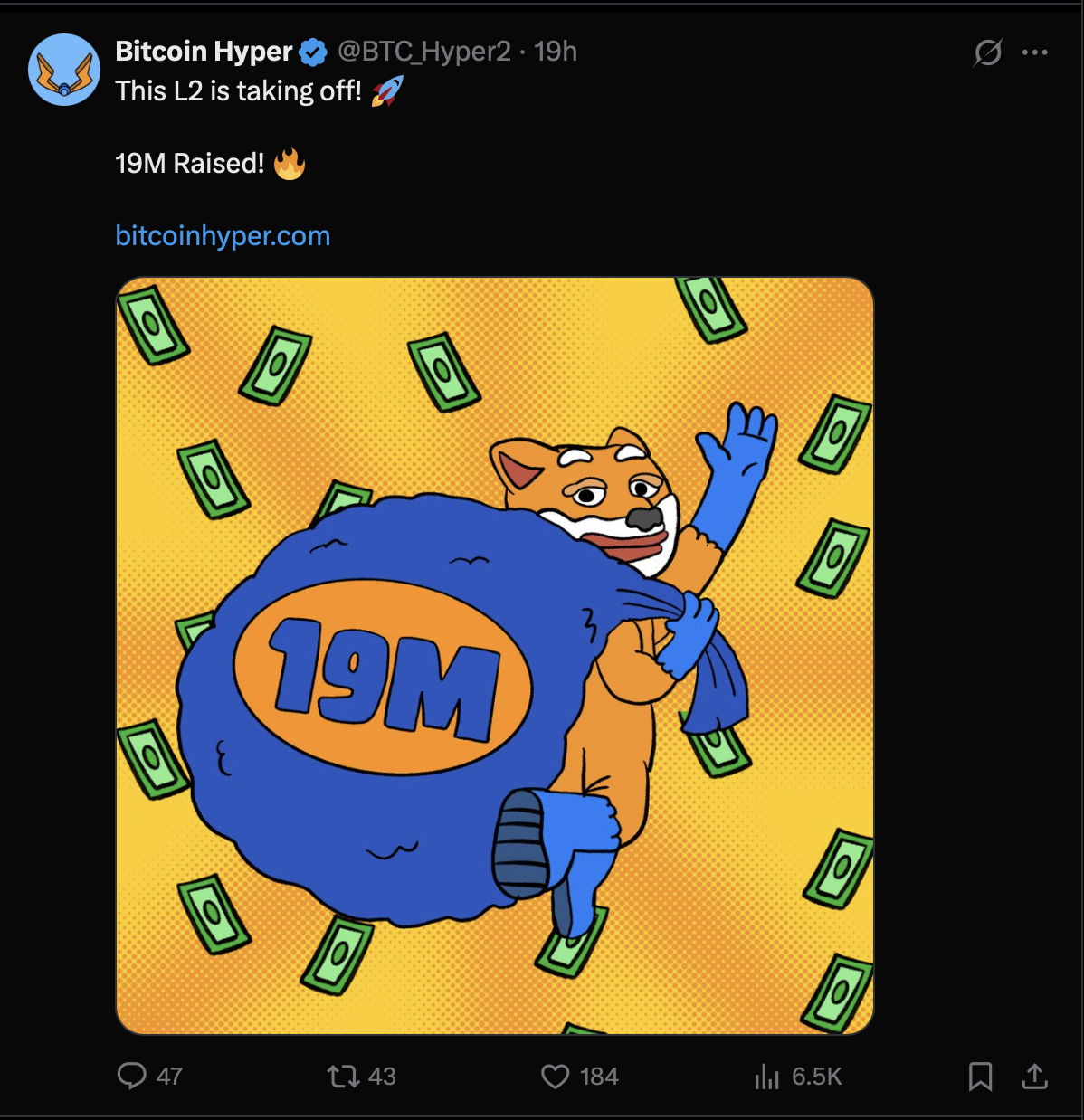
Task: Click the @BTC_Hyper2 handle
Action: [423, 52]
